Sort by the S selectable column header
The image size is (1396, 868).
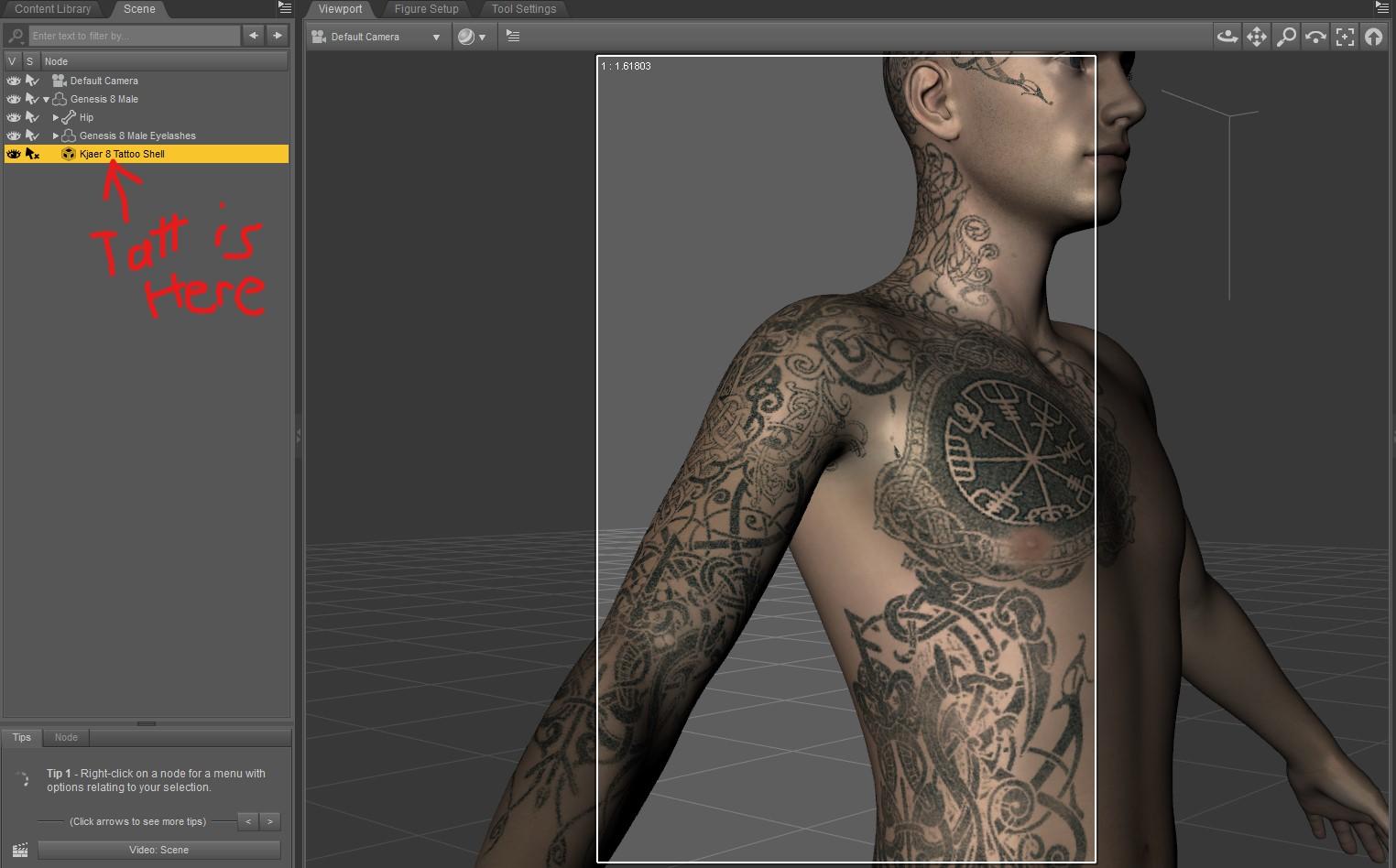tap(30, 61)
